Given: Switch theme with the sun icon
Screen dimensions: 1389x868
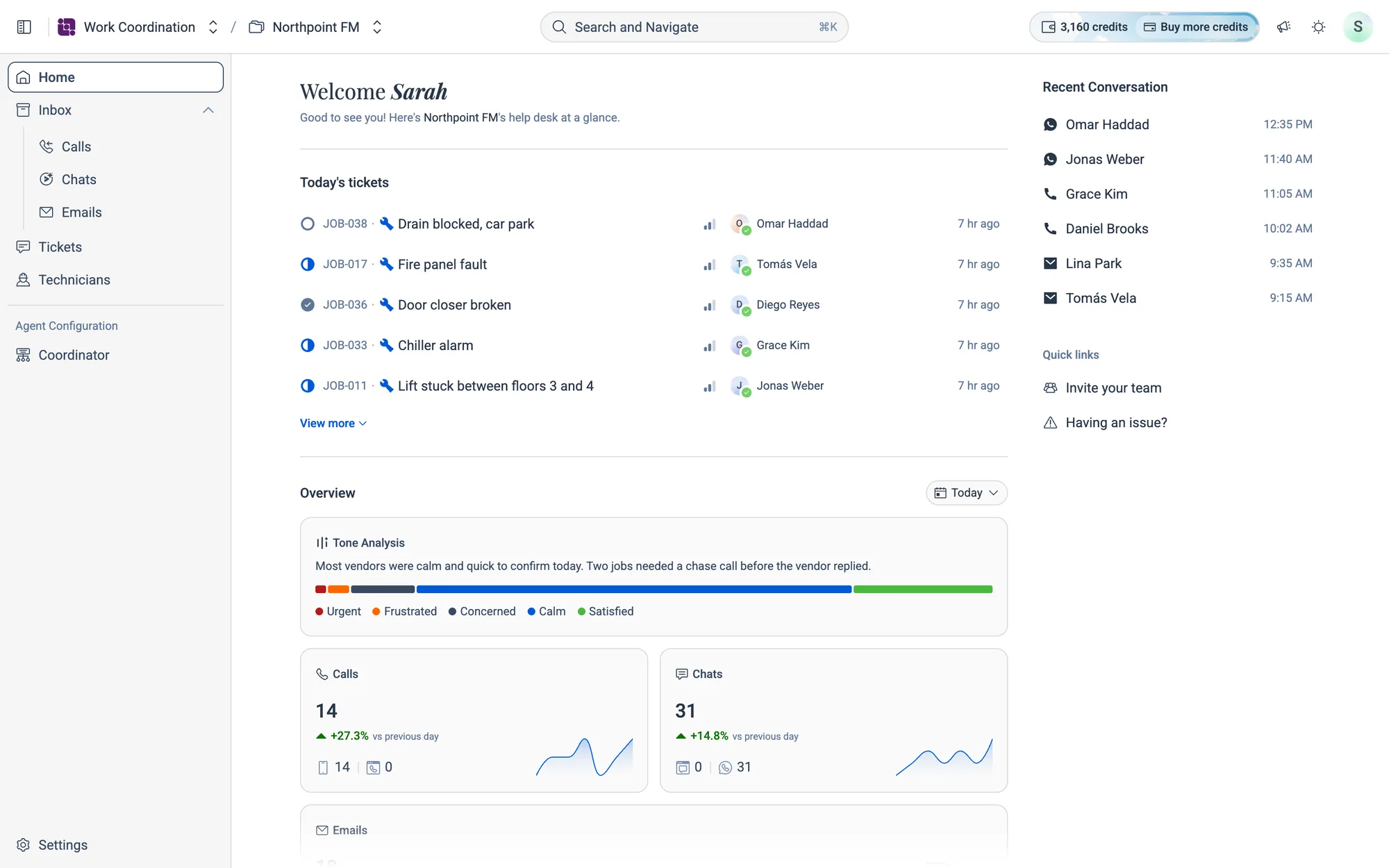Looking at the screenshot, I should 1318,27.
